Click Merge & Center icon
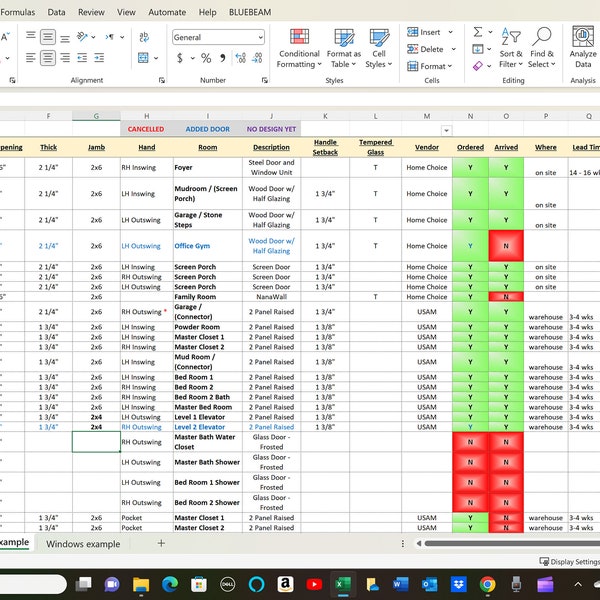Viewport: 600px width, 600px height. (143, 58)
